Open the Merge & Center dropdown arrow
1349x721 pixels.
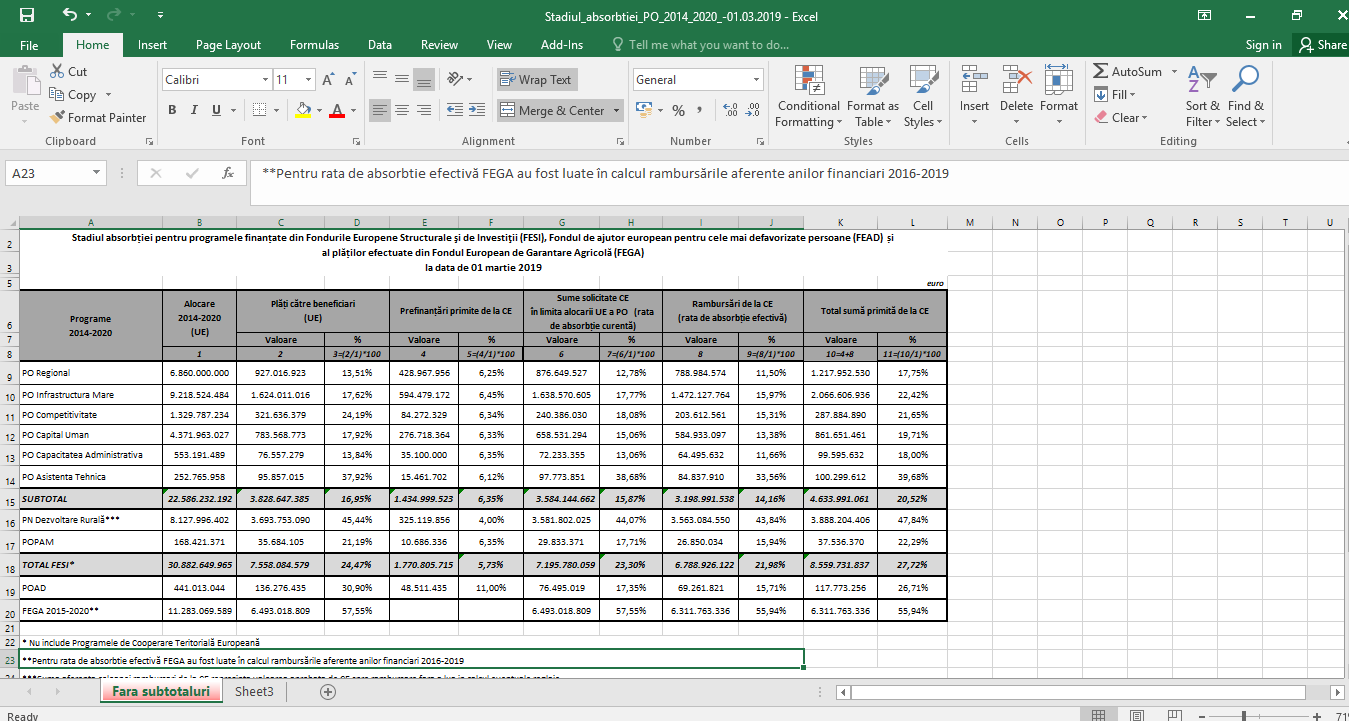616,110
